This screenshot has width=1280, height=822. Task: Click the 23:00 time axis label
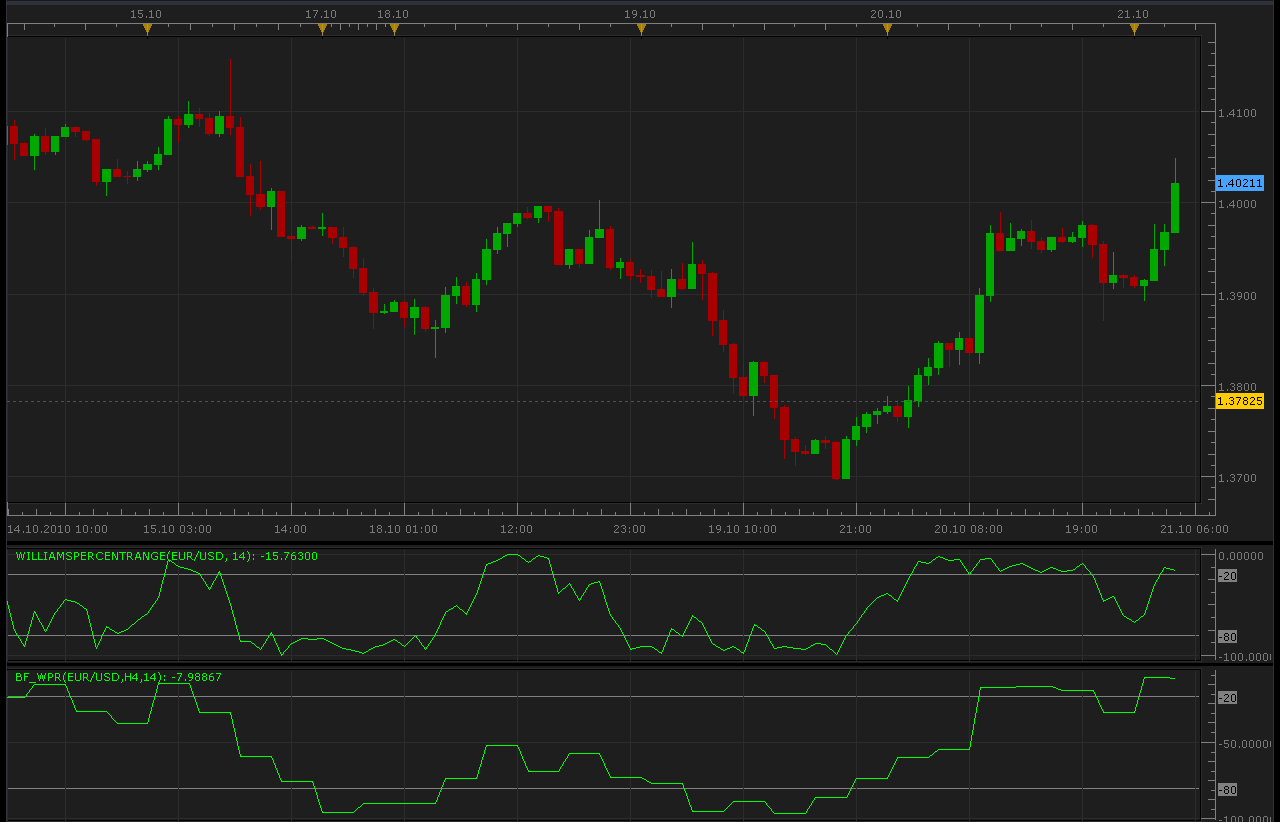tap(629, 529)
